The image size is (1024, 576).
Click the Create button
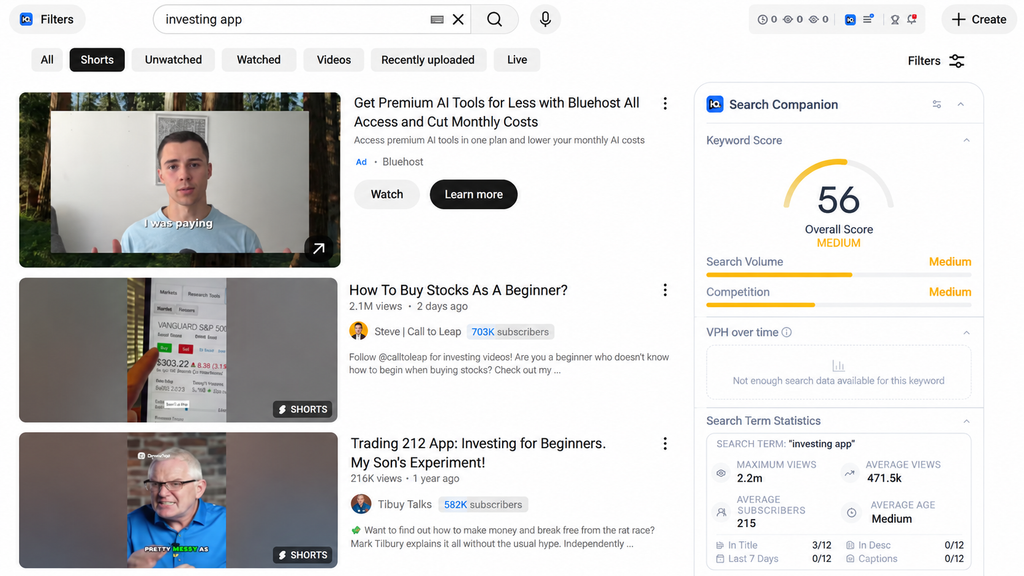tap(979, 20)
